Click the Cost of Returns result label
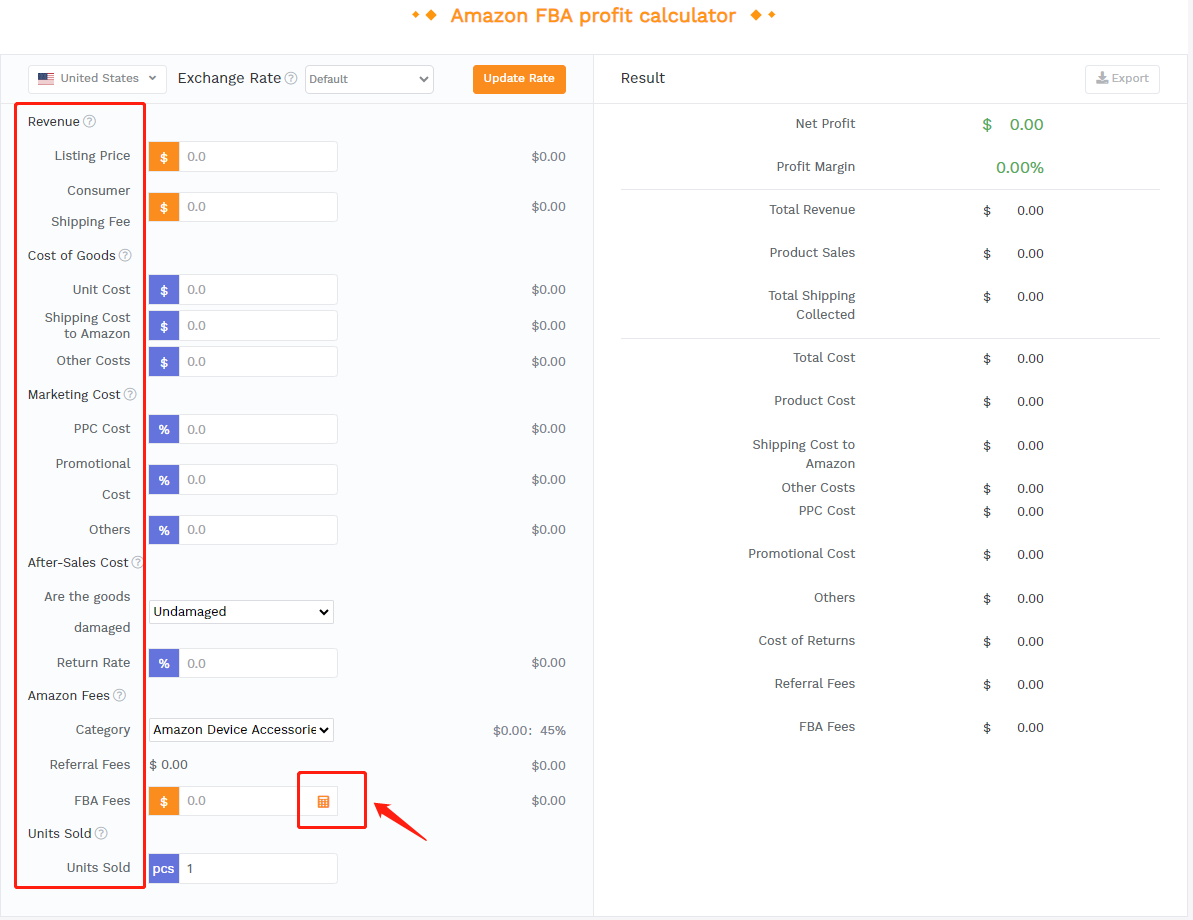The height and width of the screenshot is (920, 1193). coord(806,641)
